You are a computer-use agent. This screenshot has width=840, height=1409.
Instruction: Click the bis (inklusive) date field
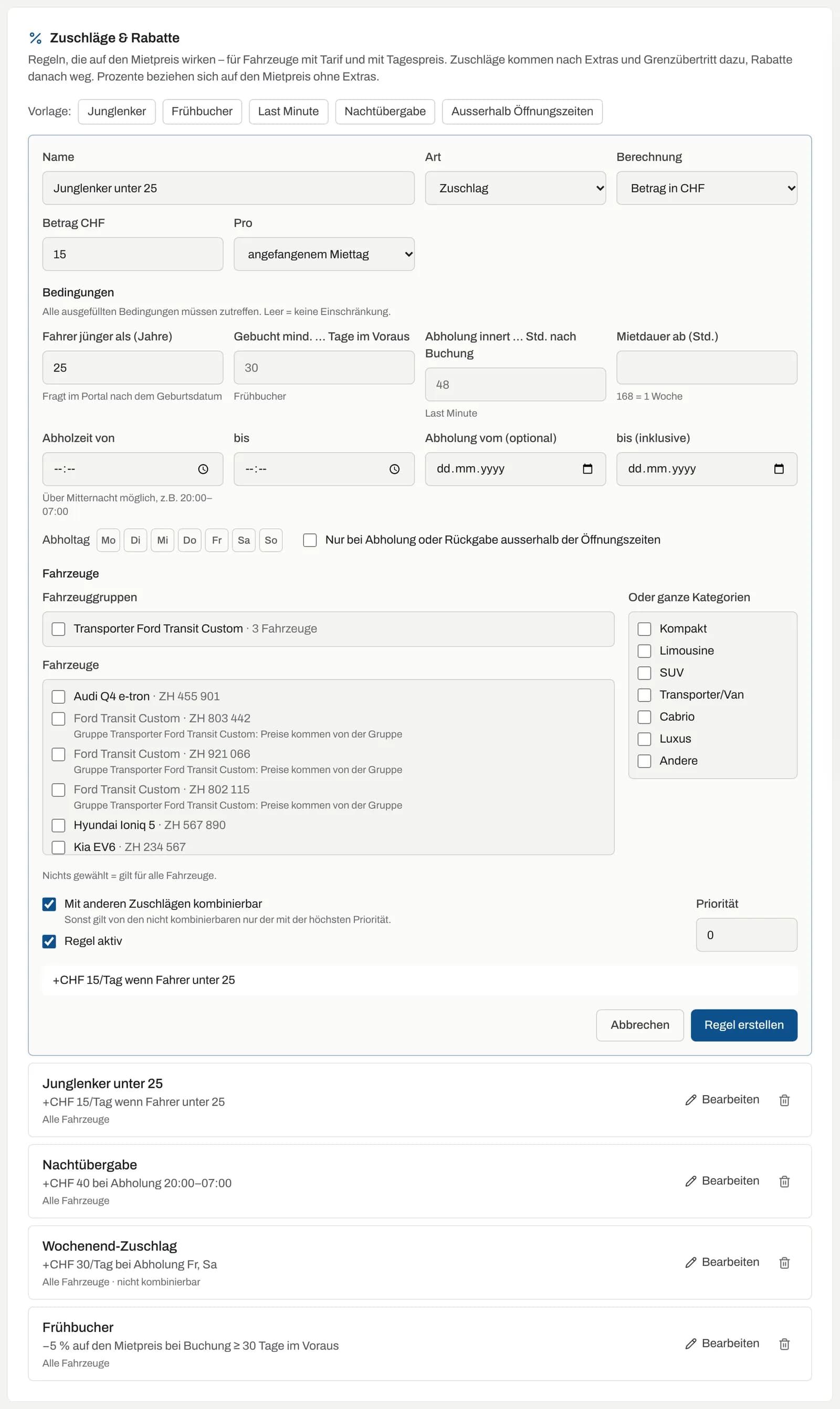coord(707,469)
